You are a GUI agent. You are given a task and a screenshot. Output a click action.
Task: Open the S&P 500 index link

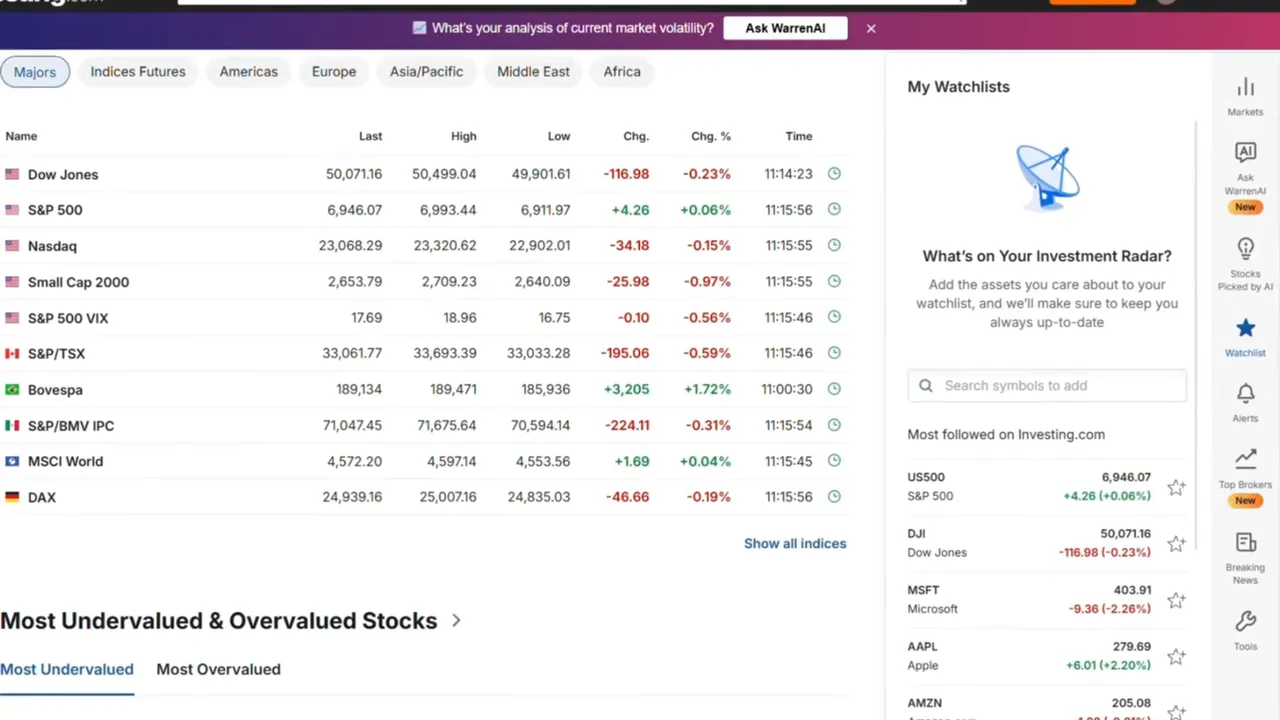55,210
